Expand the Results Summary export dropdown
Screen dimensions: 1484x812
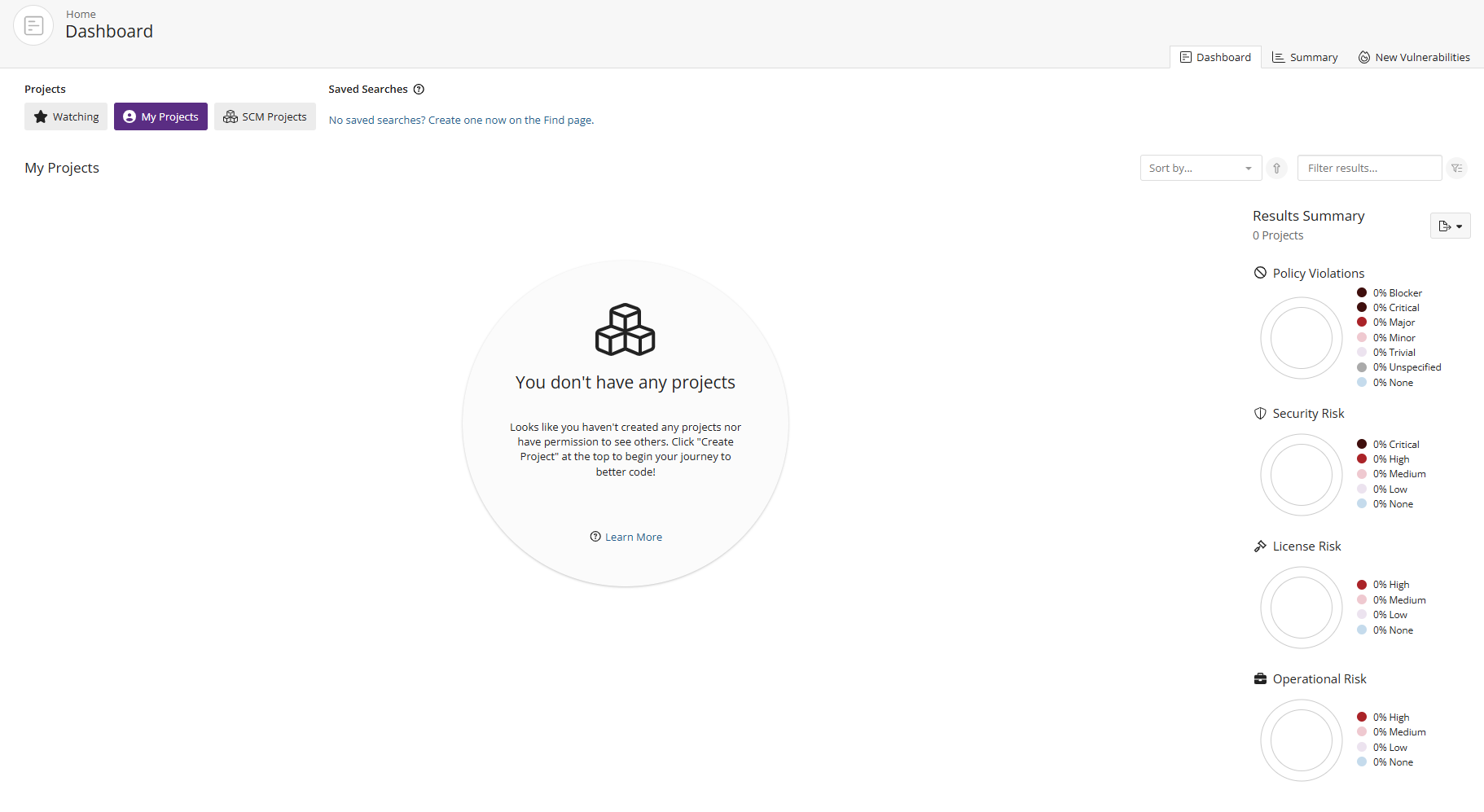(1450, 226)
